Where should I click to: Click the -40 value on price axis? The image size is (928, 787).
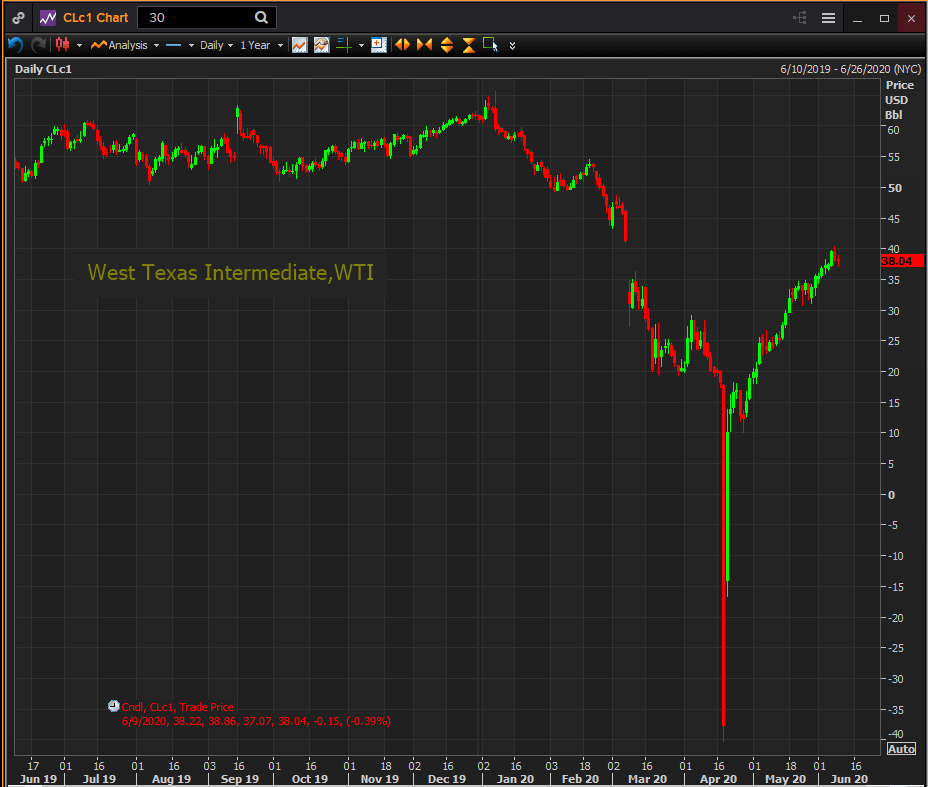tap(895, 734)
